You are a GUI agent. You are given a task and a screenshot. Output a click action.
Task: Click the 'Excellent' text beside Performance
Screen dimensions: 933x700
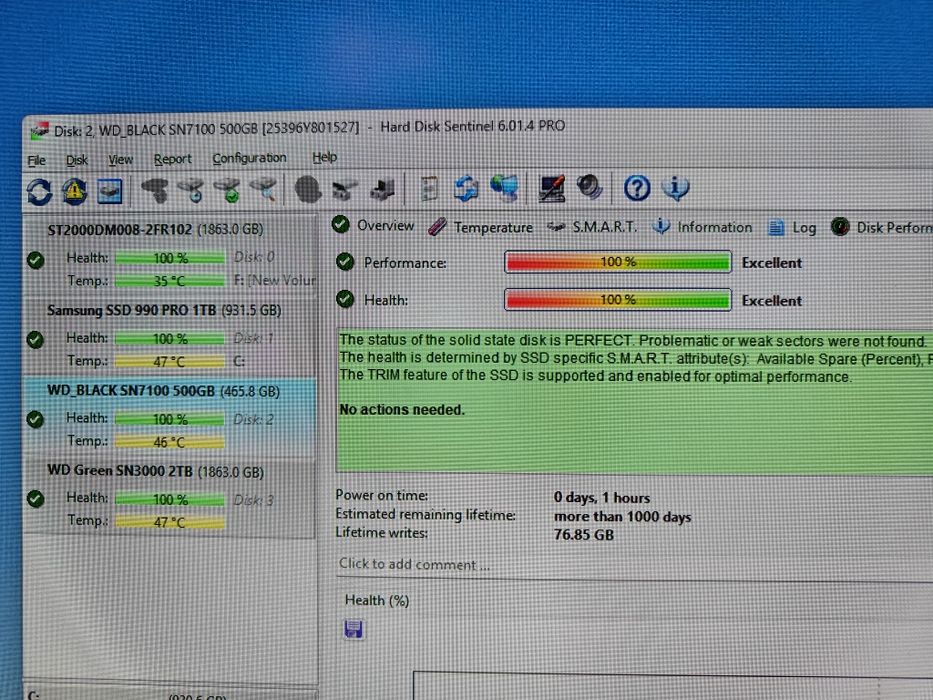[x=771, y=262]
